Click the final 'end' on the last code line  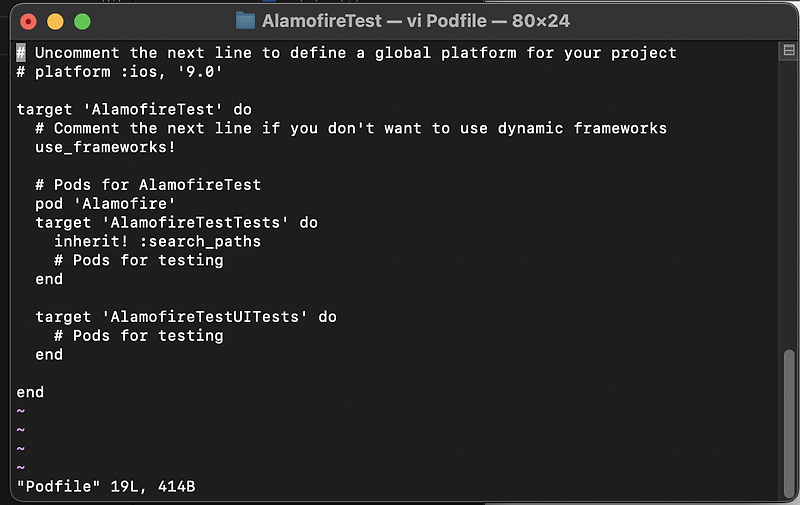[30, 392]
